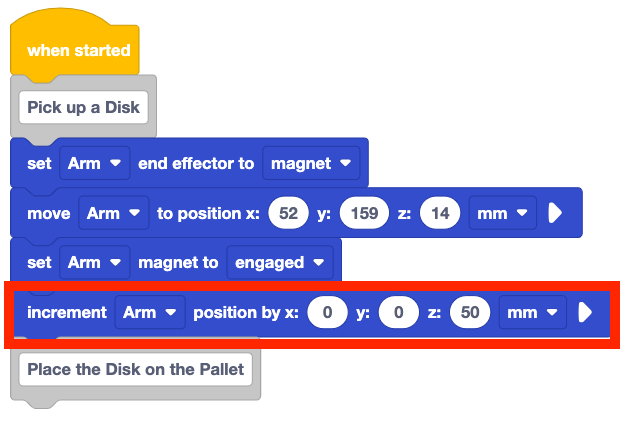Click the y value 0 in increment block
The image size is (637, 428).
(x=398, y=313)
